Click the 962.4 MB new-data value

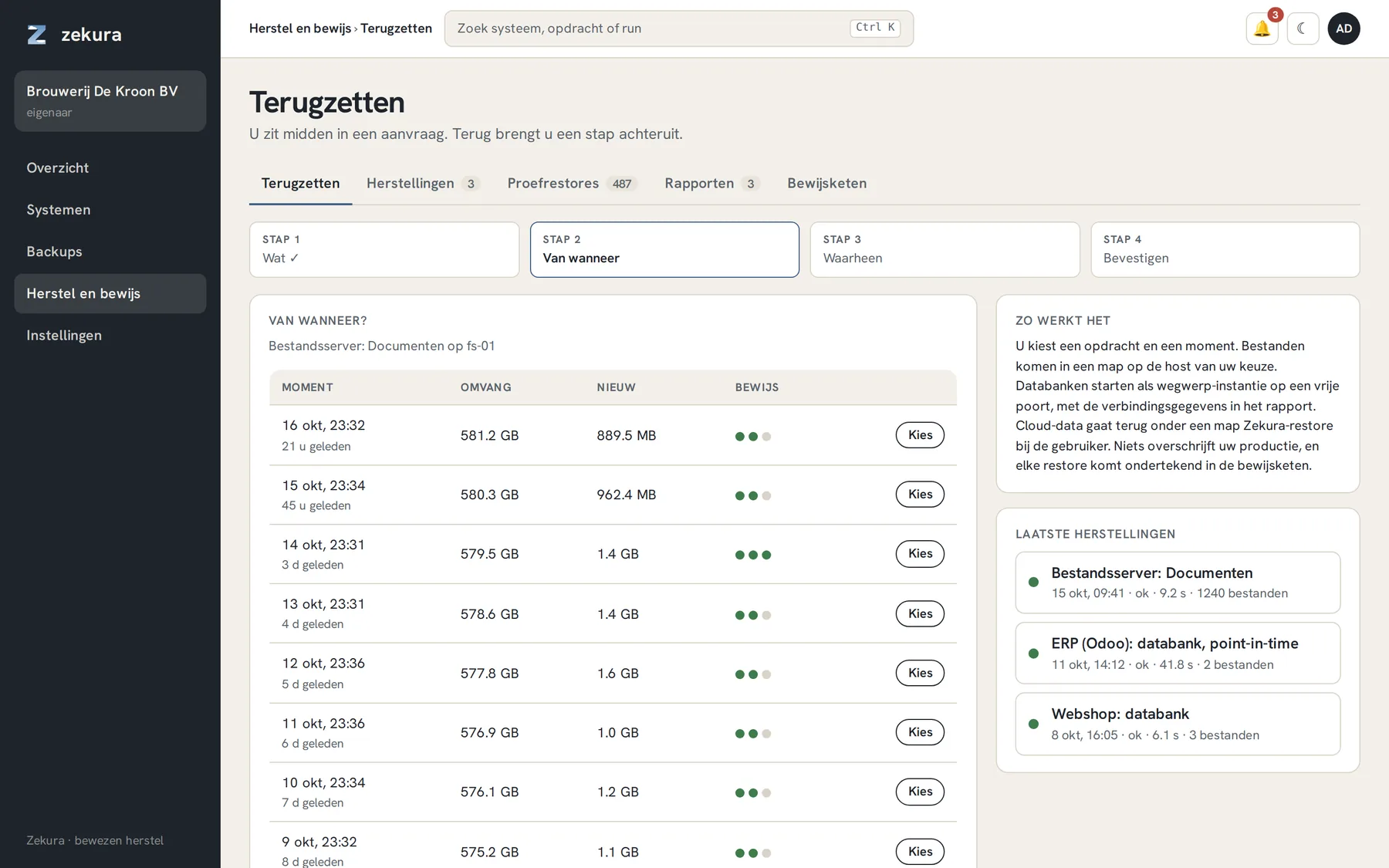(x=626, y=495)
